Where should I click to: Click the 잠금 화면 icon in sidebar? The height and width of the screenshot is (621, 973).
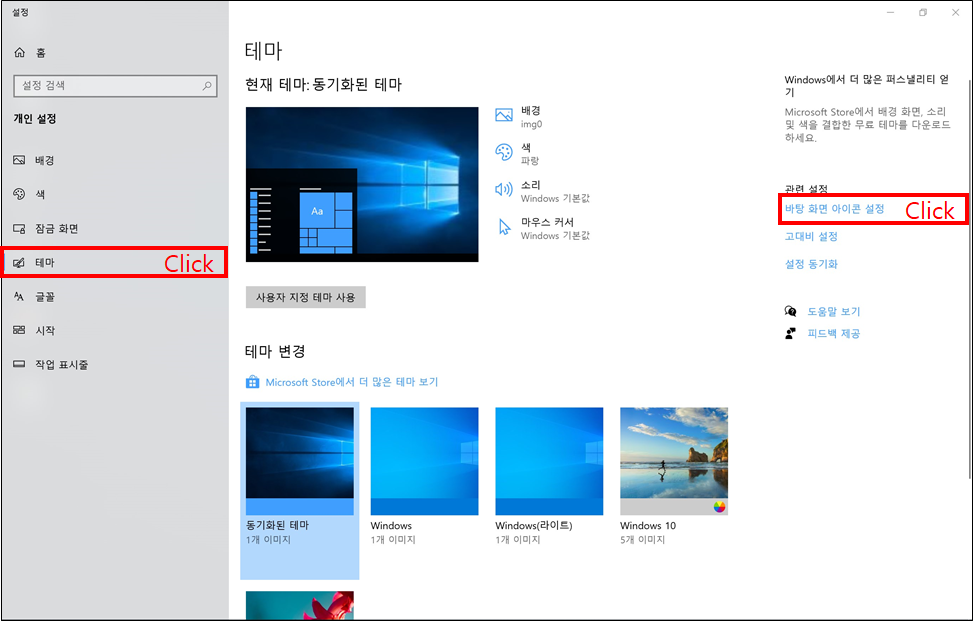click(19, 229)
